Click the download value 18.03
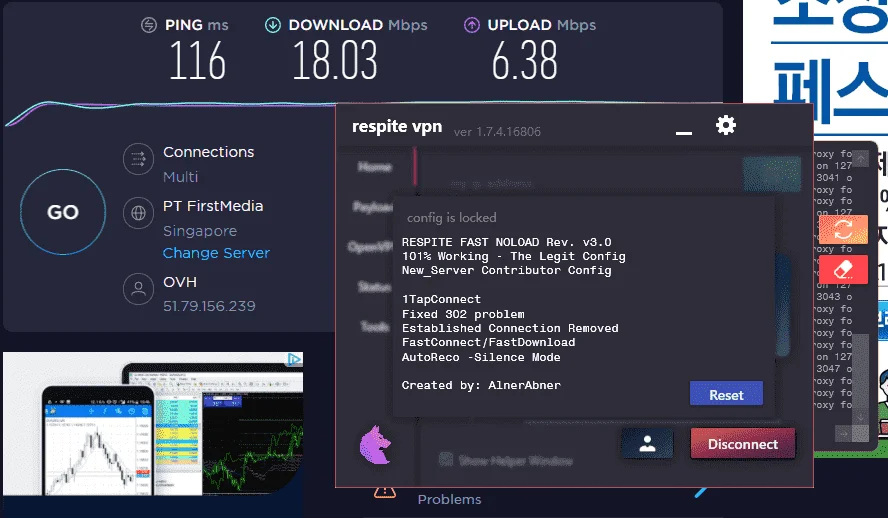888x518 pixels. click(x=335, y=61)
